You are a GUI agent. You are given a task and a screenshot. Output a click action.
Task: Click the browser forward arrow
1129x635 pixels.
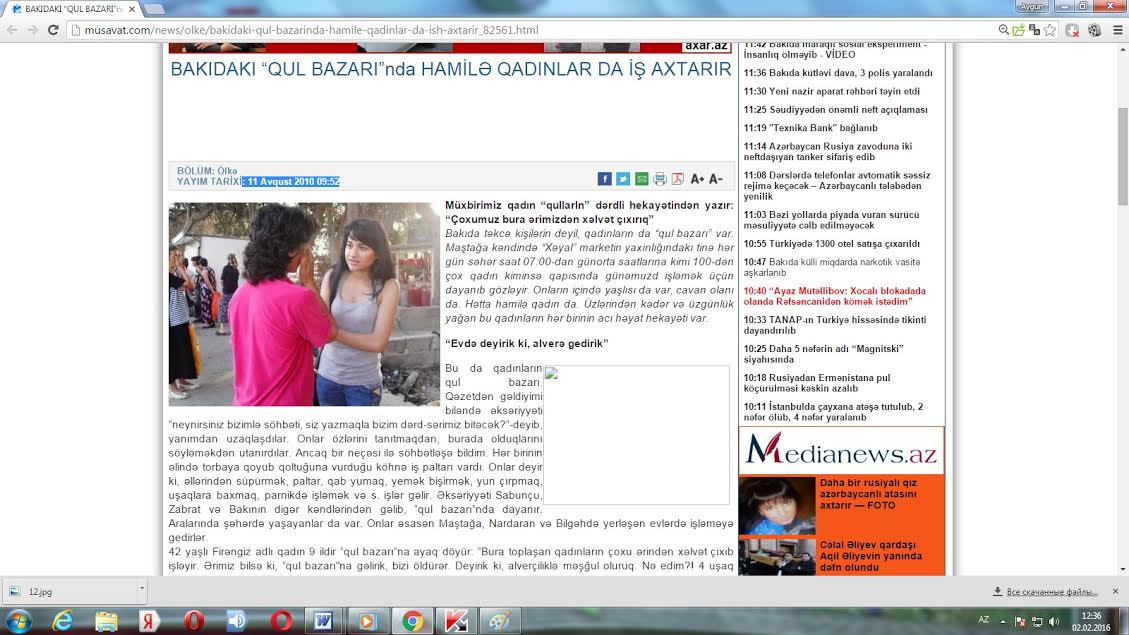(x=32, y=30)
